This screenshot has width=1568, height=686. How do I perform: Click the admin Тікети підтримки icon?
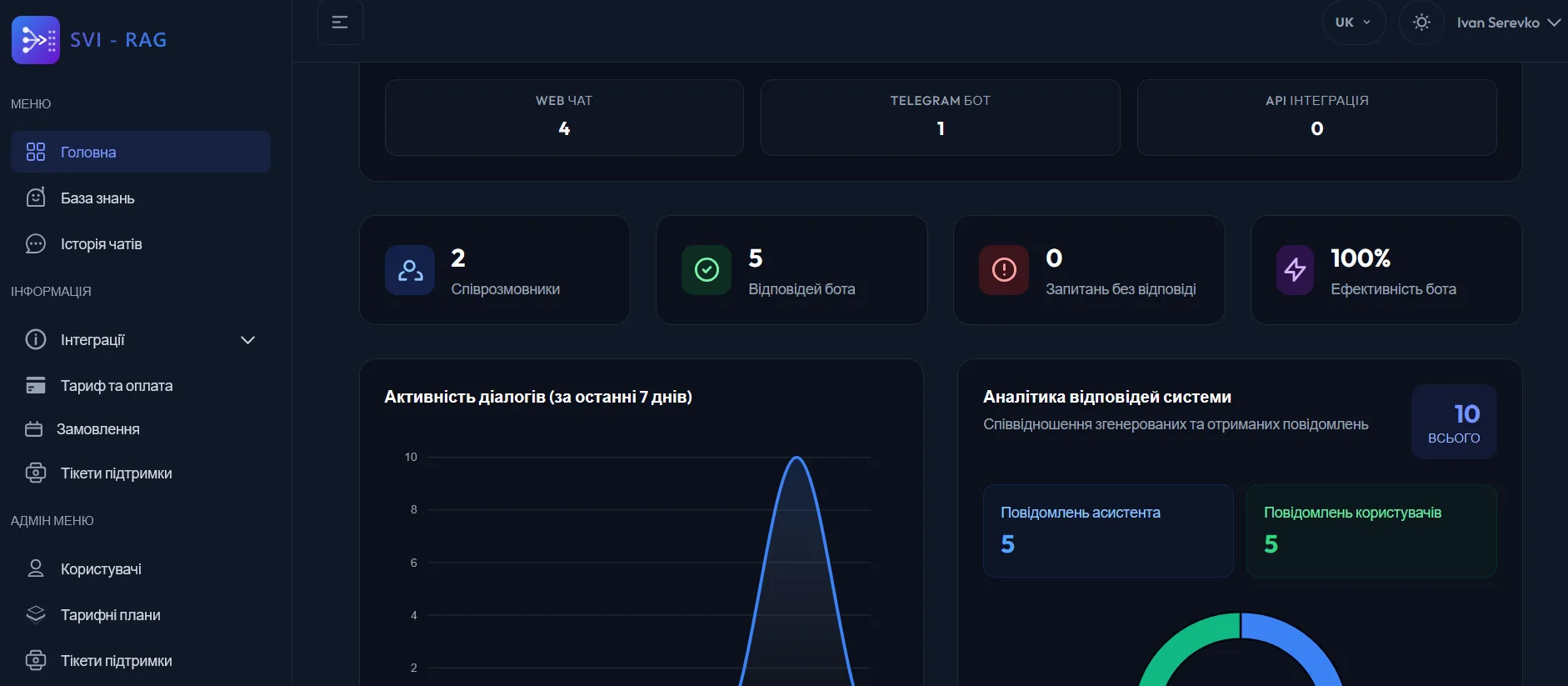[36, 661]
